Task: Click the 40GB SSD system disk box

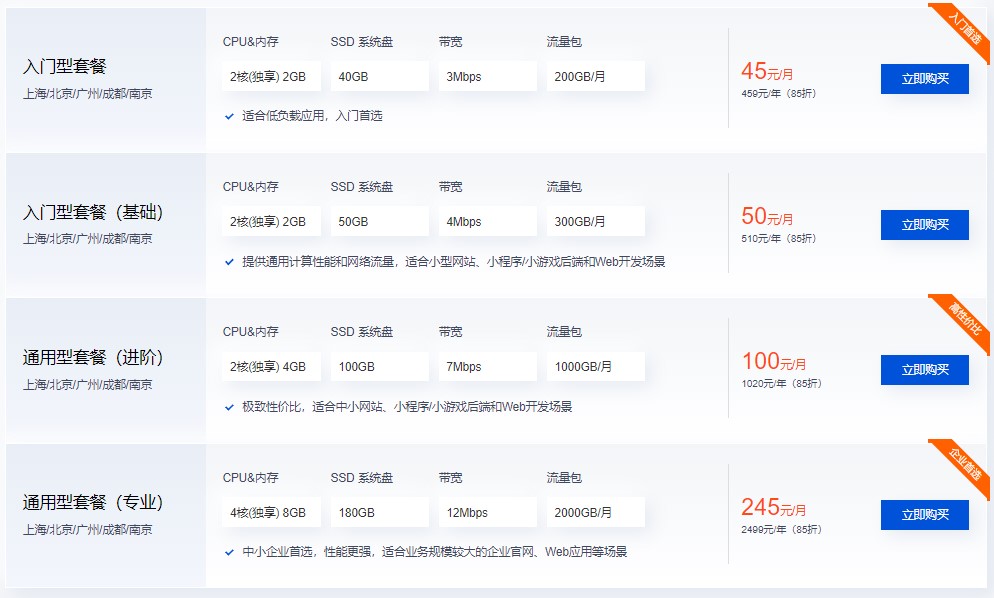Action: pos(379,76)
